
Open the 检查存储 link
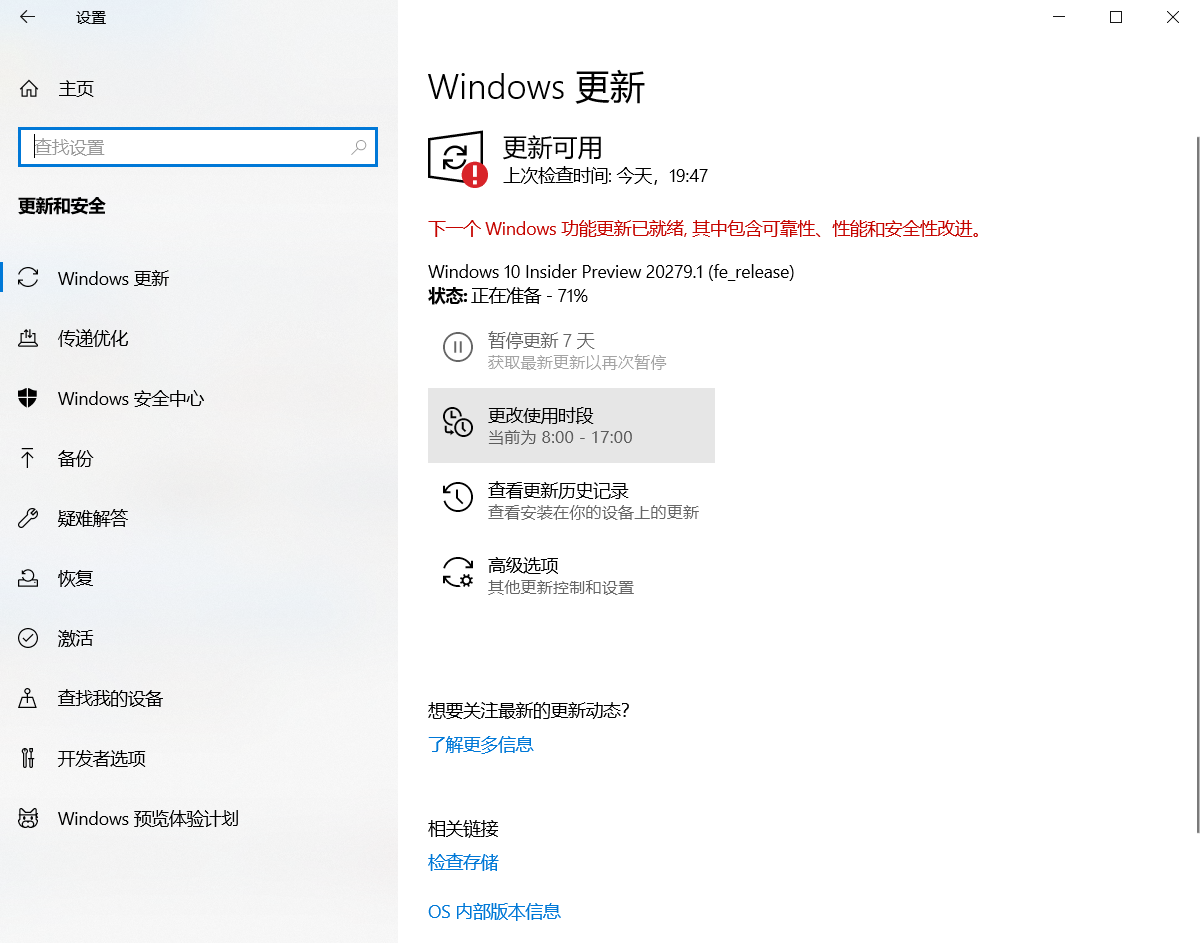(x=463, y=862)
